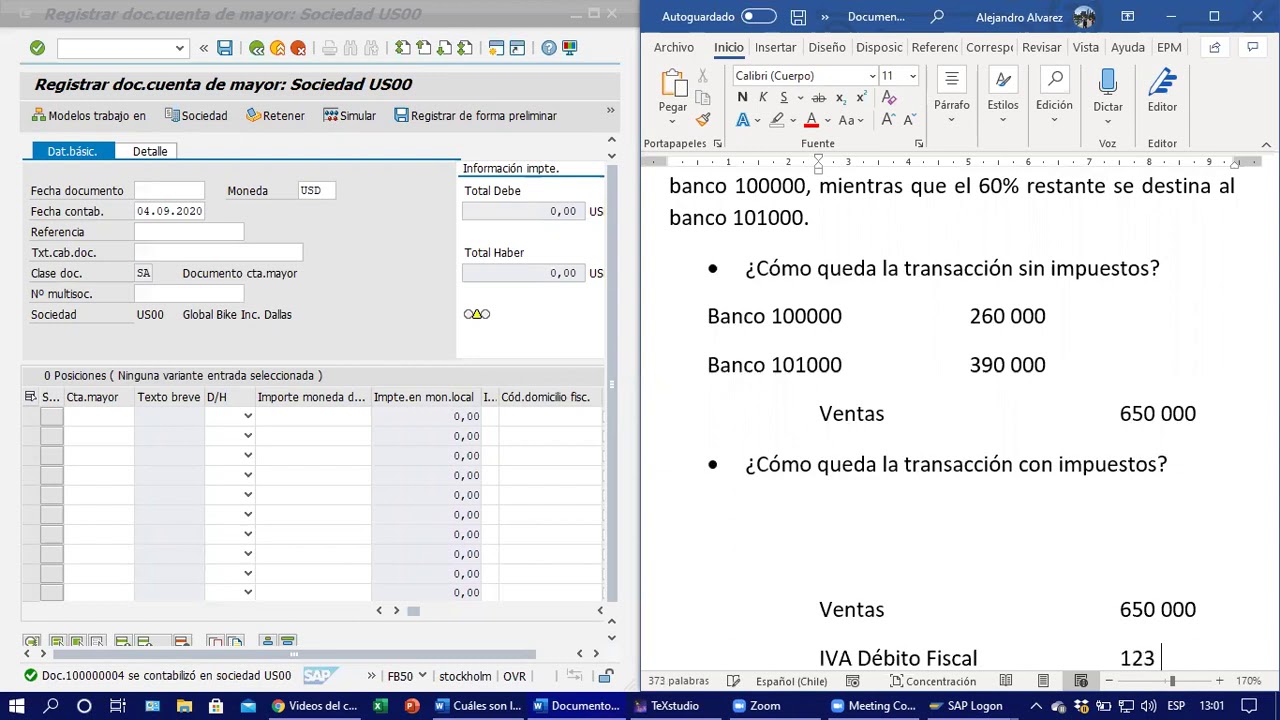Click Registrar de forma preliminar
Viewport: 1280px width, 720px height.
tap(475, 116)
